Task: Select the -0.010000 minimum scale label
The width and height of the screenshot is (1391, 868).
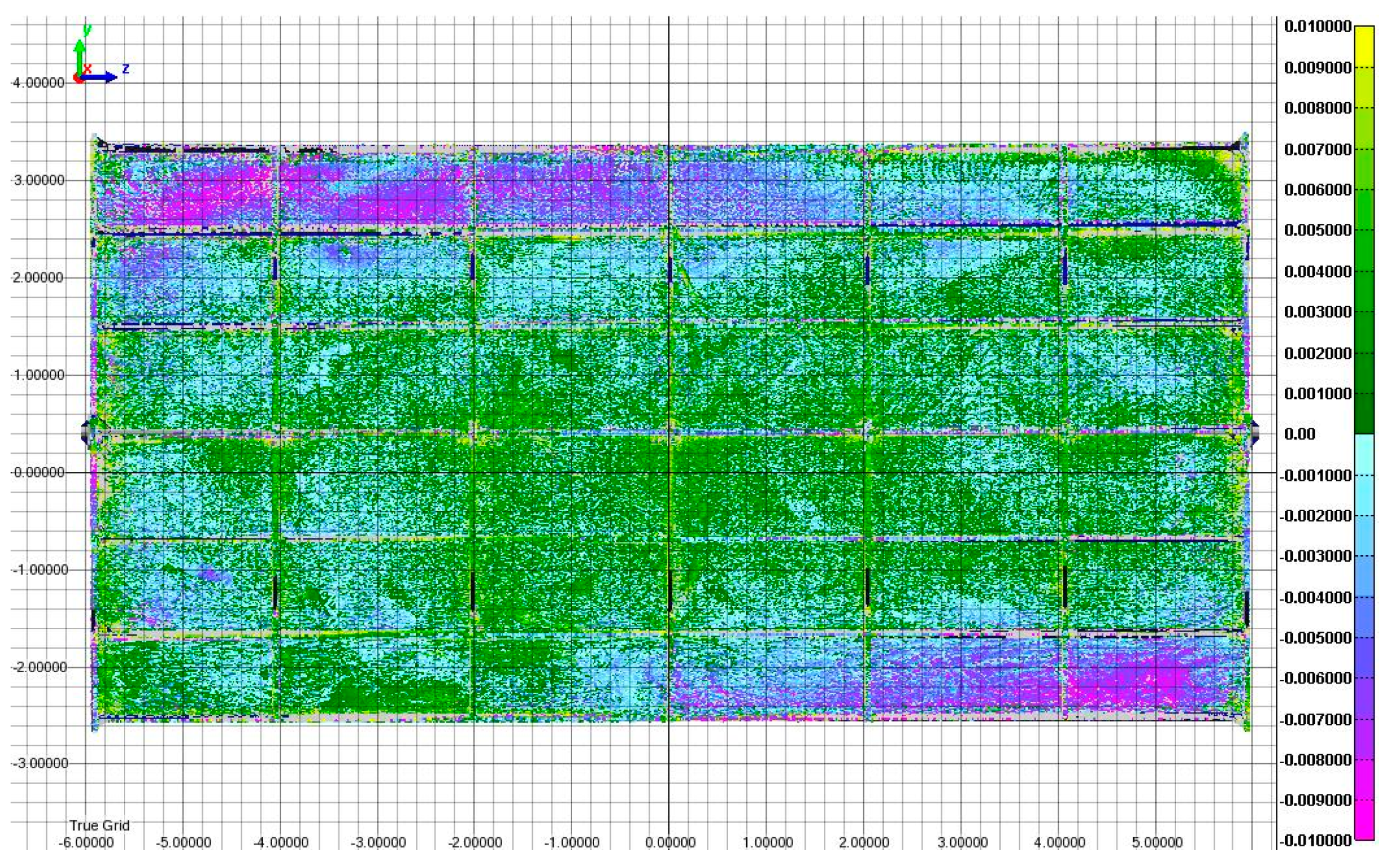Action: point(1315,841)
